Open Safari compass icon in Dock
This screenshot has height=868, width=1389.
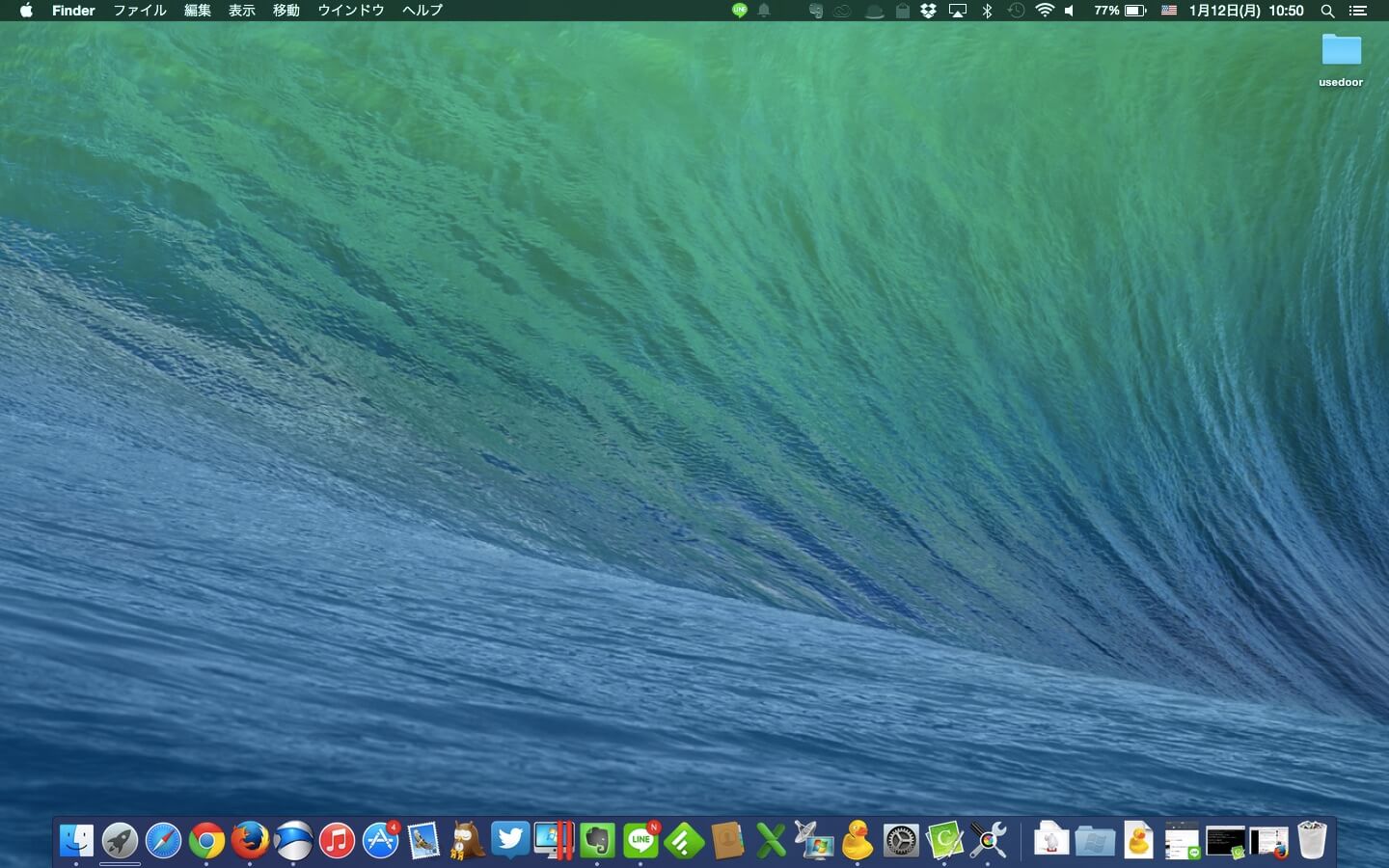(163, 840)
